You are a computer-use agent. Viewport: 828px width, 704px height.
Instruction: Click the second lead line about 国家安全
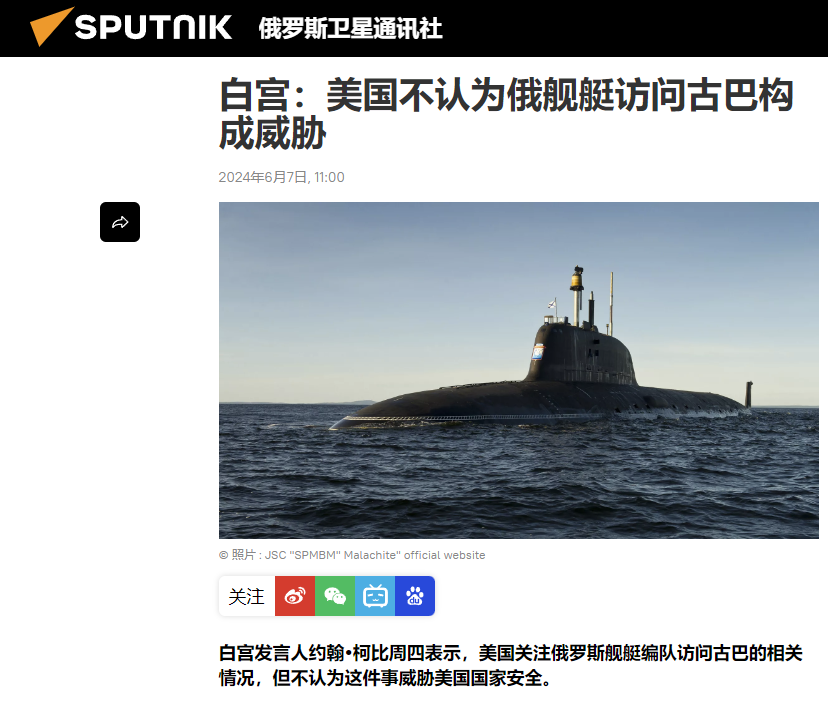click(385, 678)
